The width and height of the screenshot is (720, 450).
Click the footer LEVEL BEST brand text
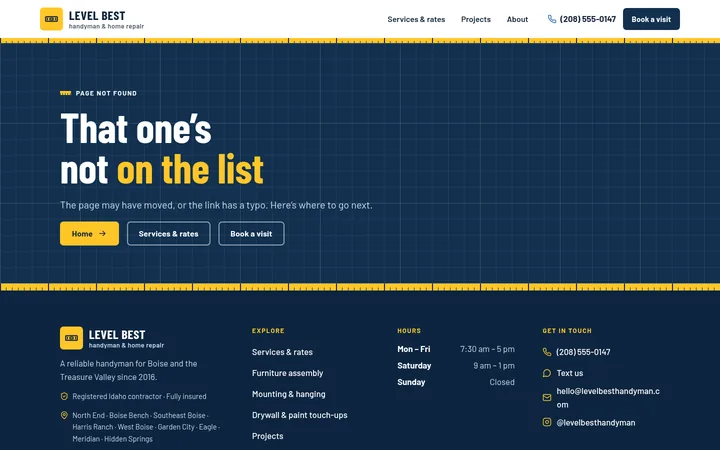coord(117,335)
